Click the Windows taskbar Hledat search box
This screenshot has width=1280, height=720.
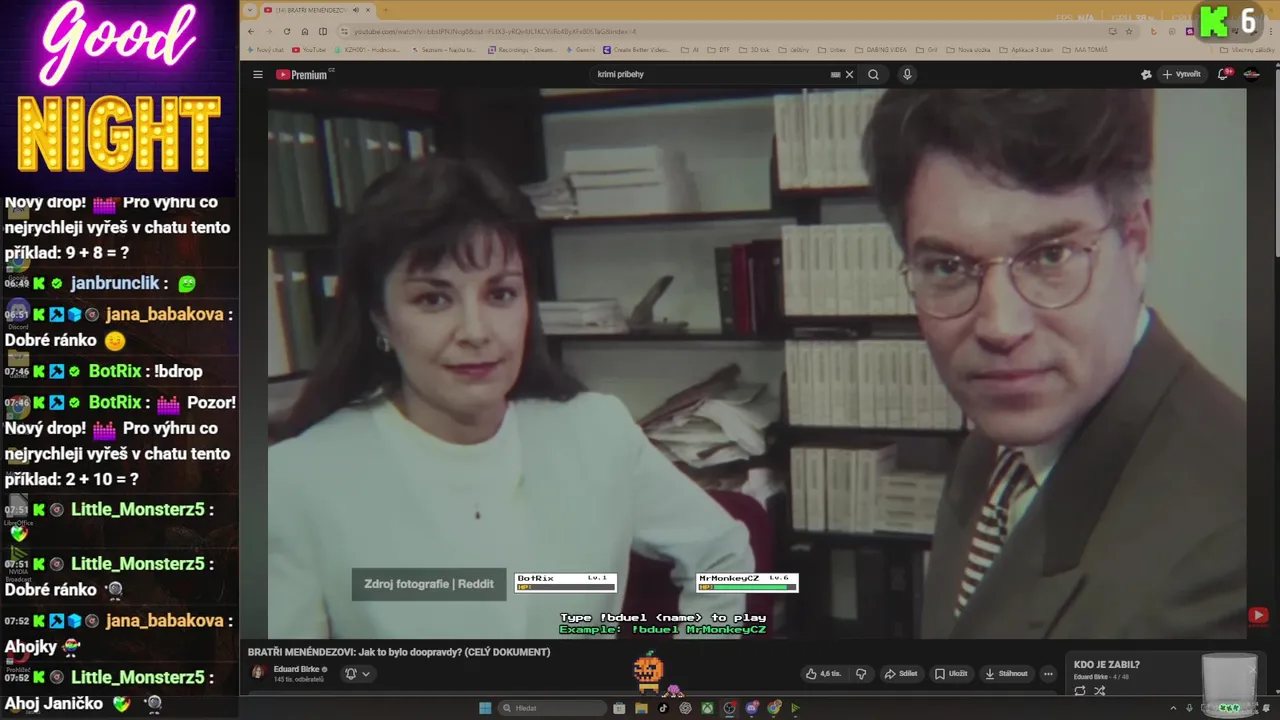point(552,708)
